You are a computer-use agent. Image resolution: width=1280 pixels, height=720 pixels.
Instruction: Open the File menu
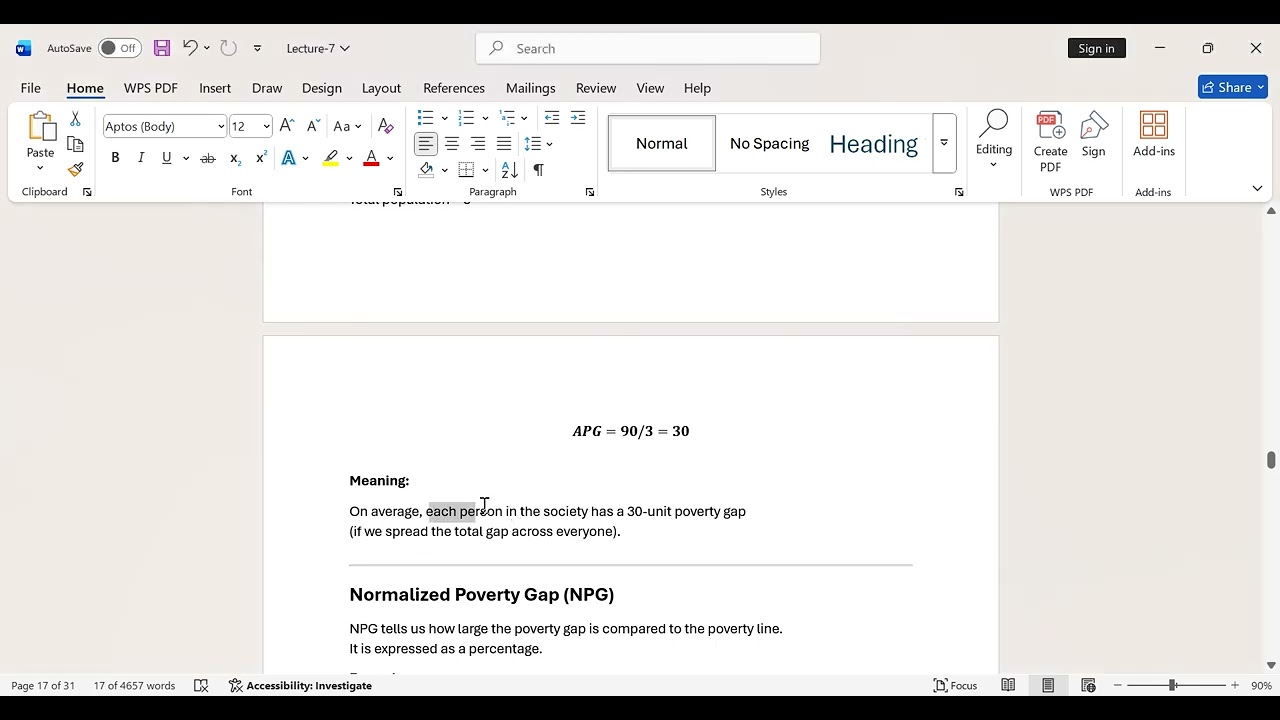(31, 88)
